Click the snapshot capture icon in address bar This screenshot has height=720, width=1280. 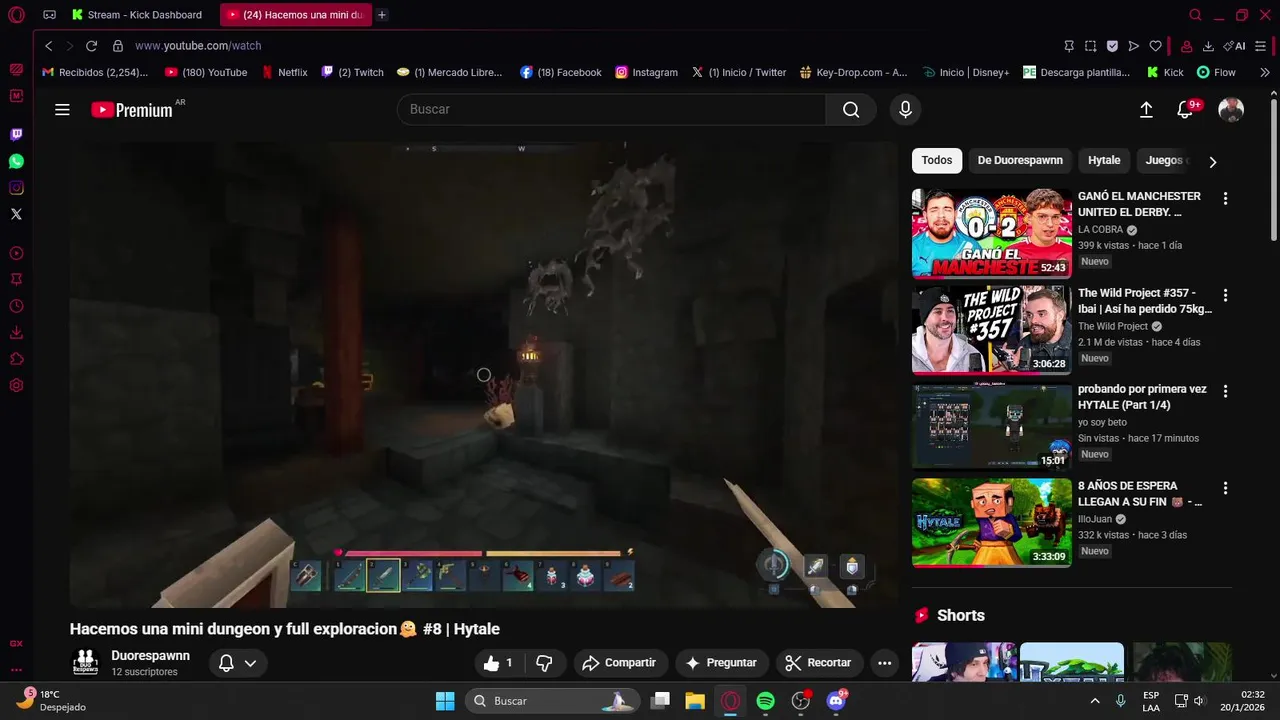pyautogui.click(x=1090, y=46)
